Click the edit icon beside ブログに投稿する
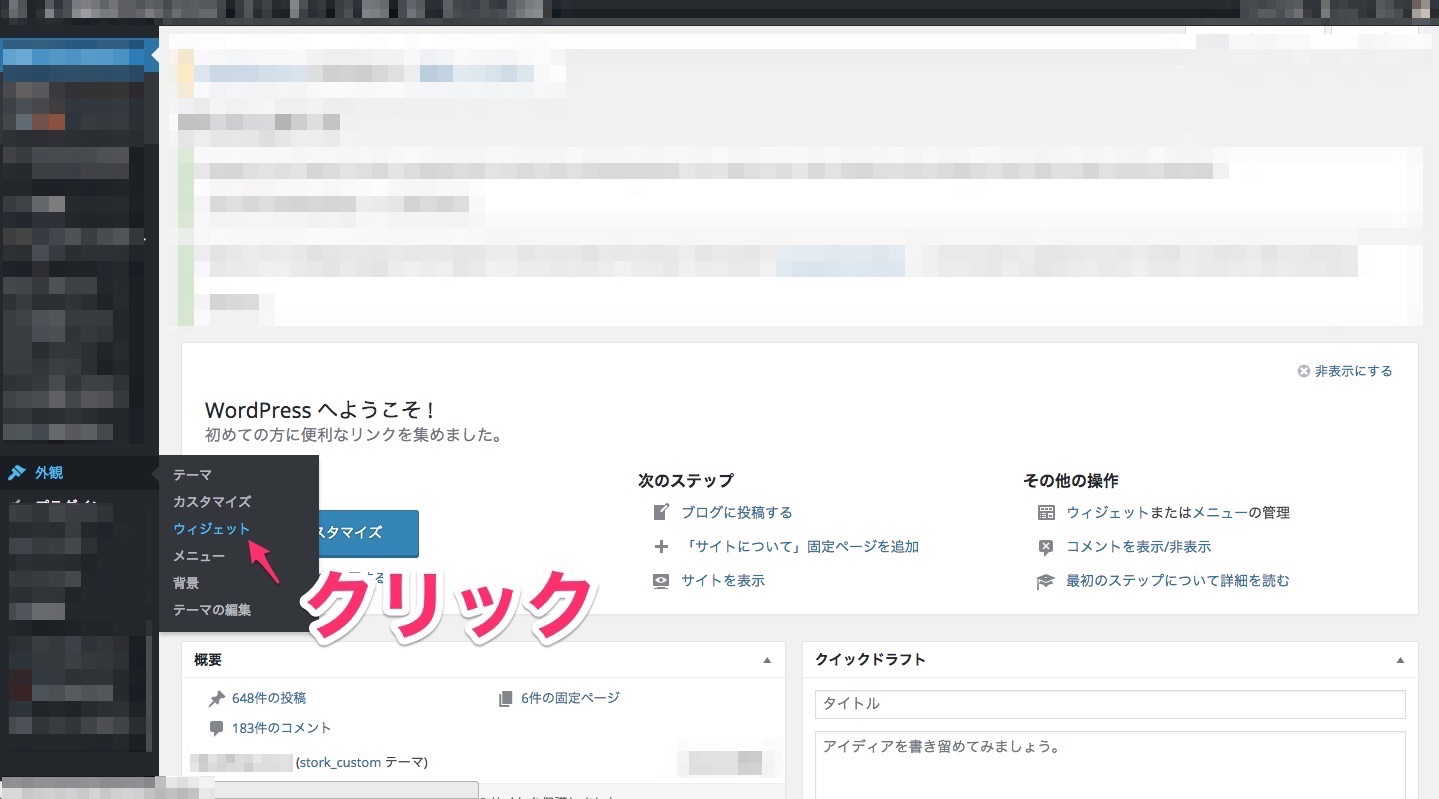This screenshot has width=1439, height=799. [661, 513]
